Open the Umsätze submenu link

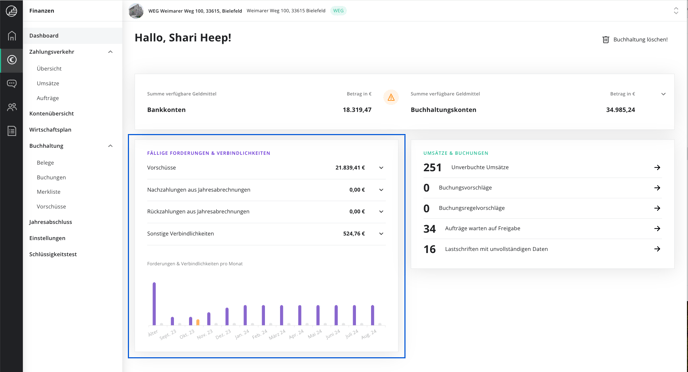coord(48,83)
